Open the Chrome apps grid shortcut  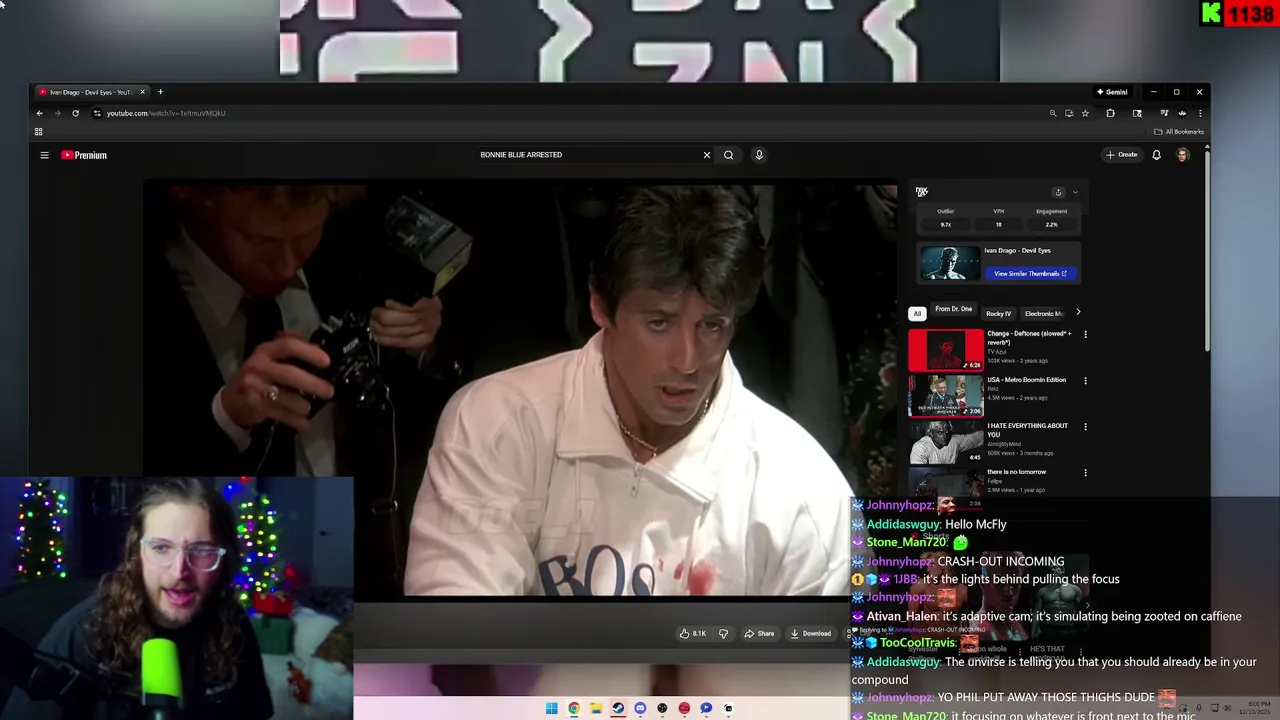(x=39, y=132)
